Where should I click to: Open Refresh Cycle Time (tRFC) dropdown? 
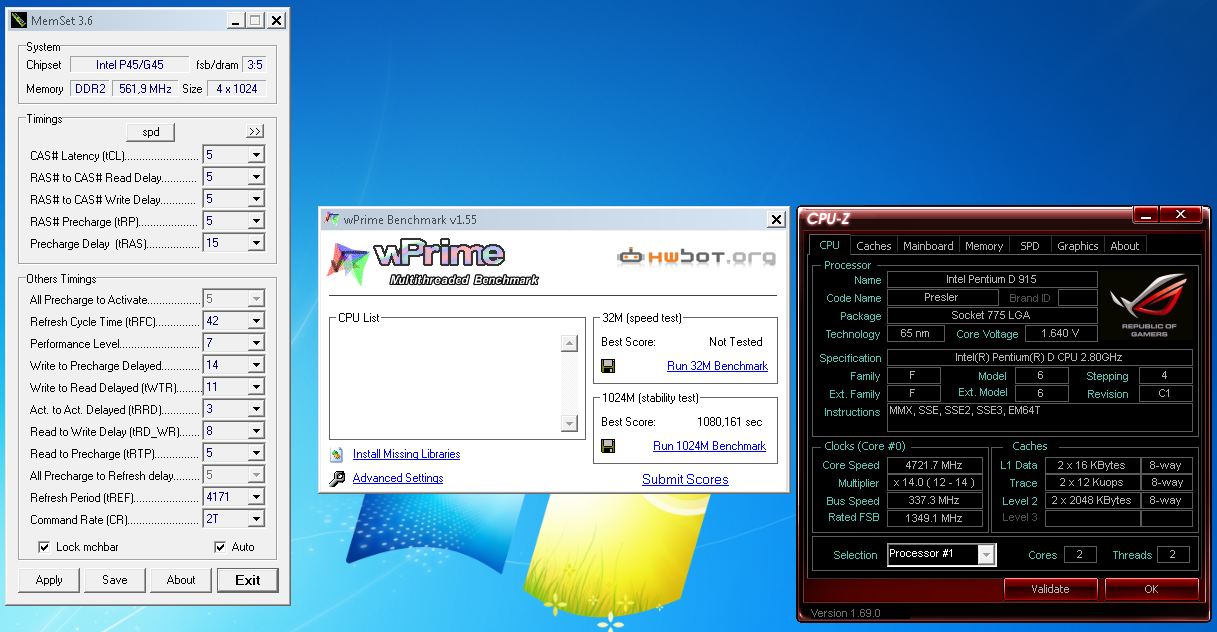pyautogui.click(x=256, y=321)
